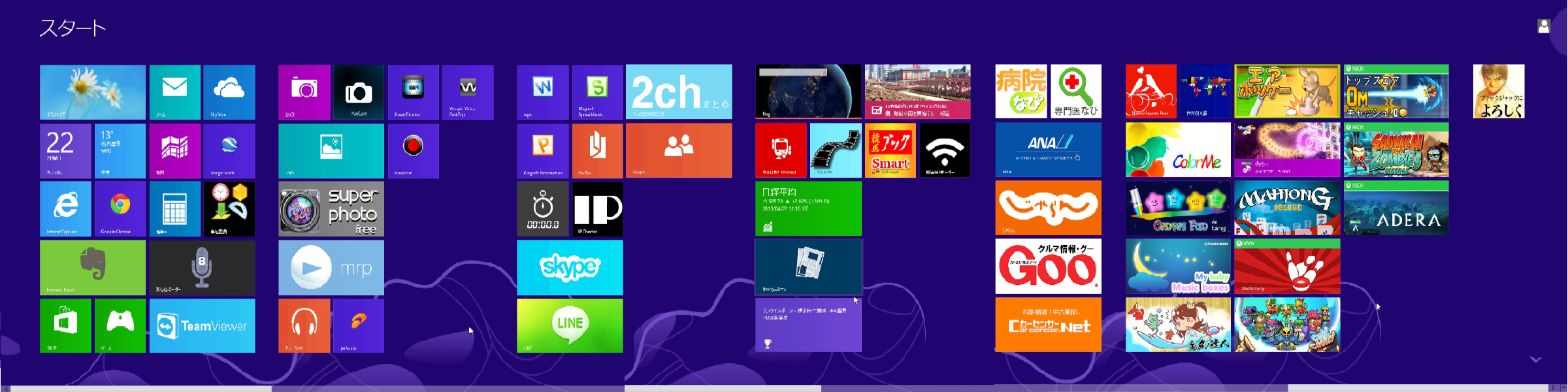Open Kingsoft Presentation P tile
Screen dimensions: 1568x392
coord(543,151)
